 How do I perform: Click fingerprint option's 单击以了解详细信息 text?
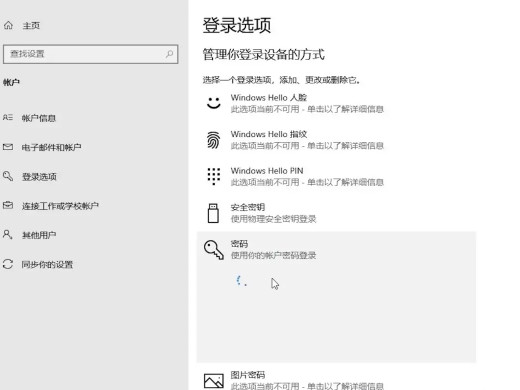(345, 146)
